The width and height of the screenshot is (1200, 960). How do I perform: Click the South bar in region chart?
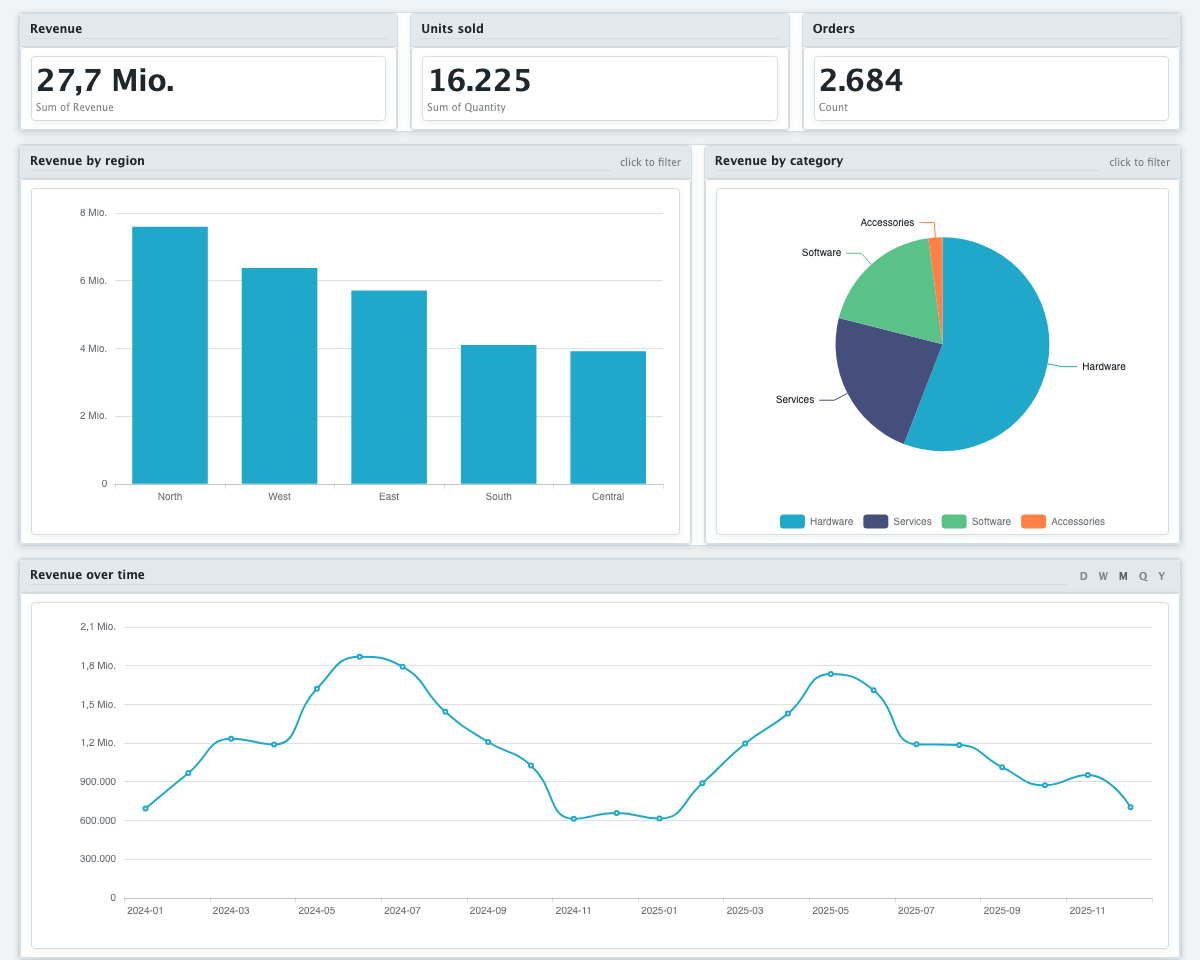click(x=498, y=414)
